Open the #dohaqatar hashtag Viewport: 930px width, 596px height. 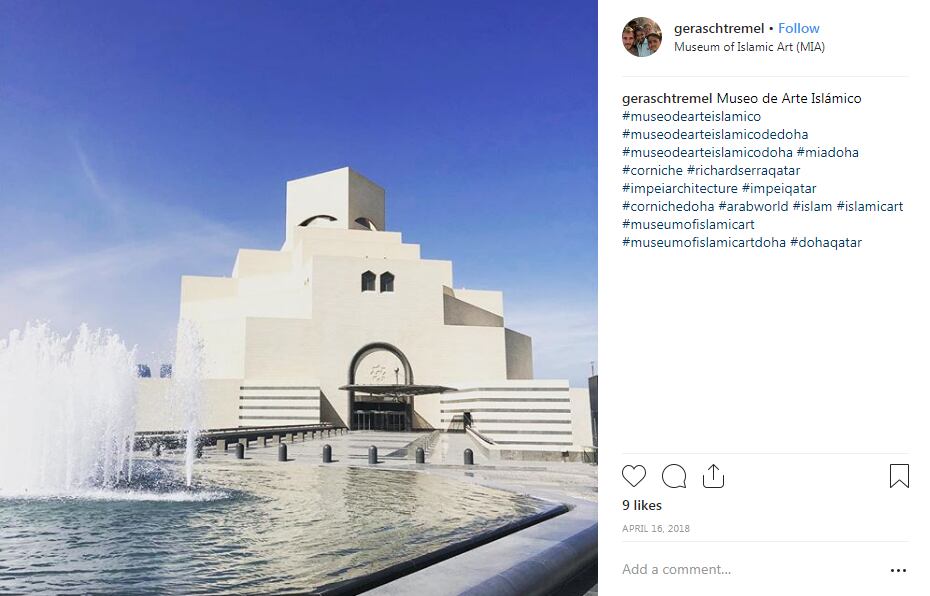pyautogui.click(x=826, y=243)
